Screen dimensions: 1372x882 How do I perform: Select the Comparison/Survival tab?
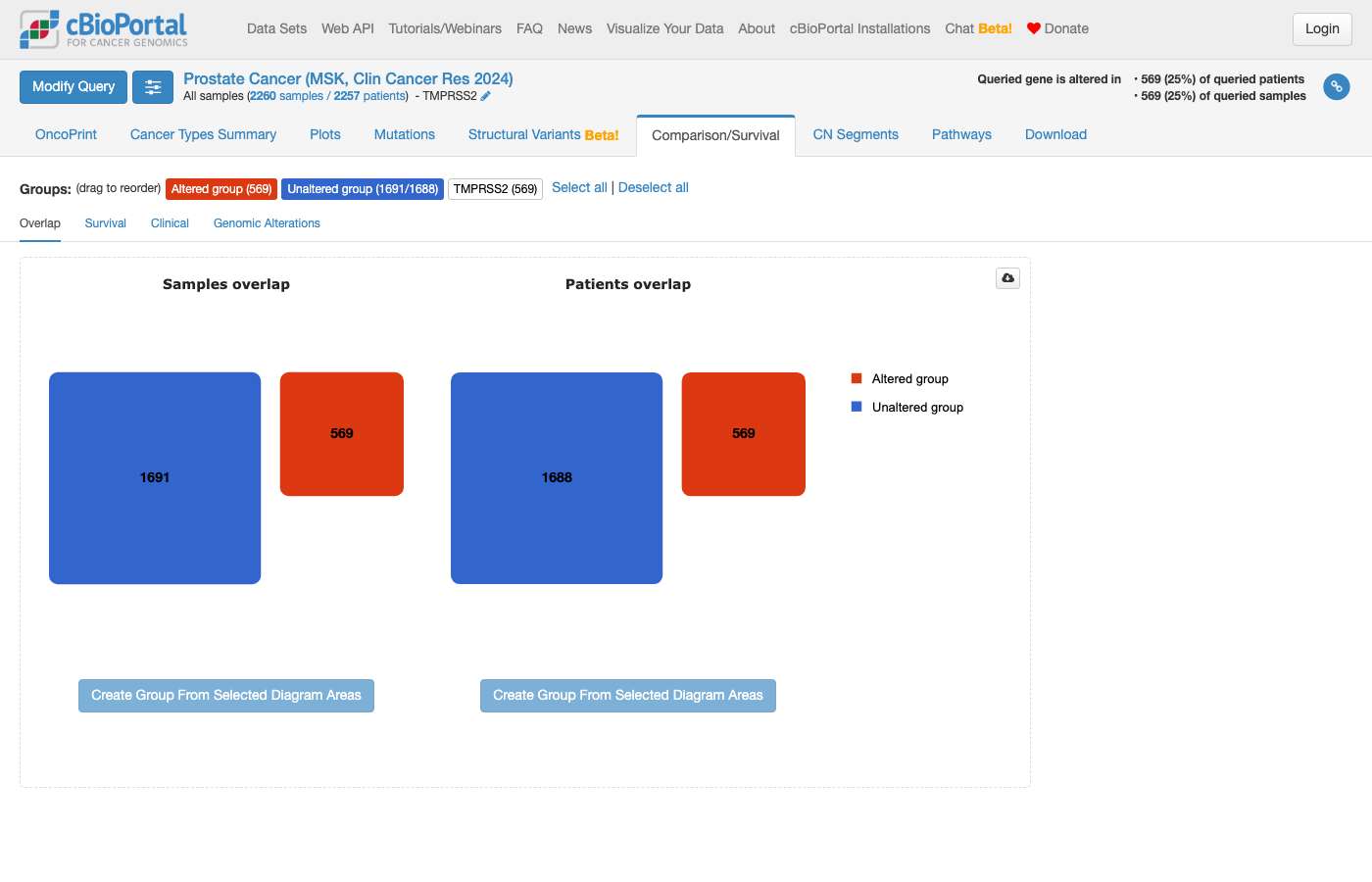click(715, 136)
